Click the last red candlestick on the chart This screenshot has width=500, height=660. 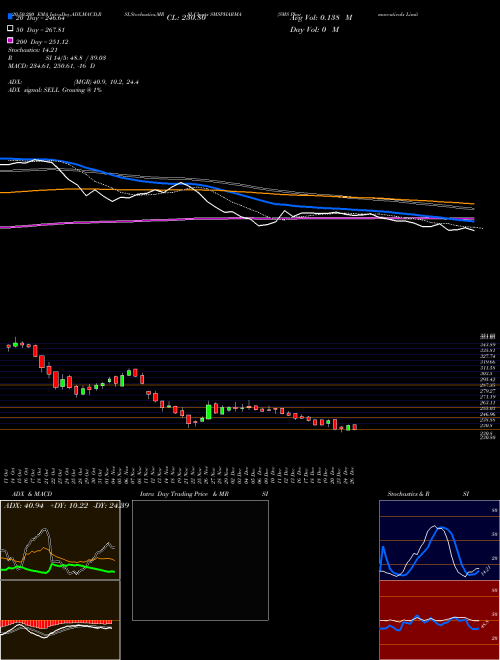click(355, 427)
